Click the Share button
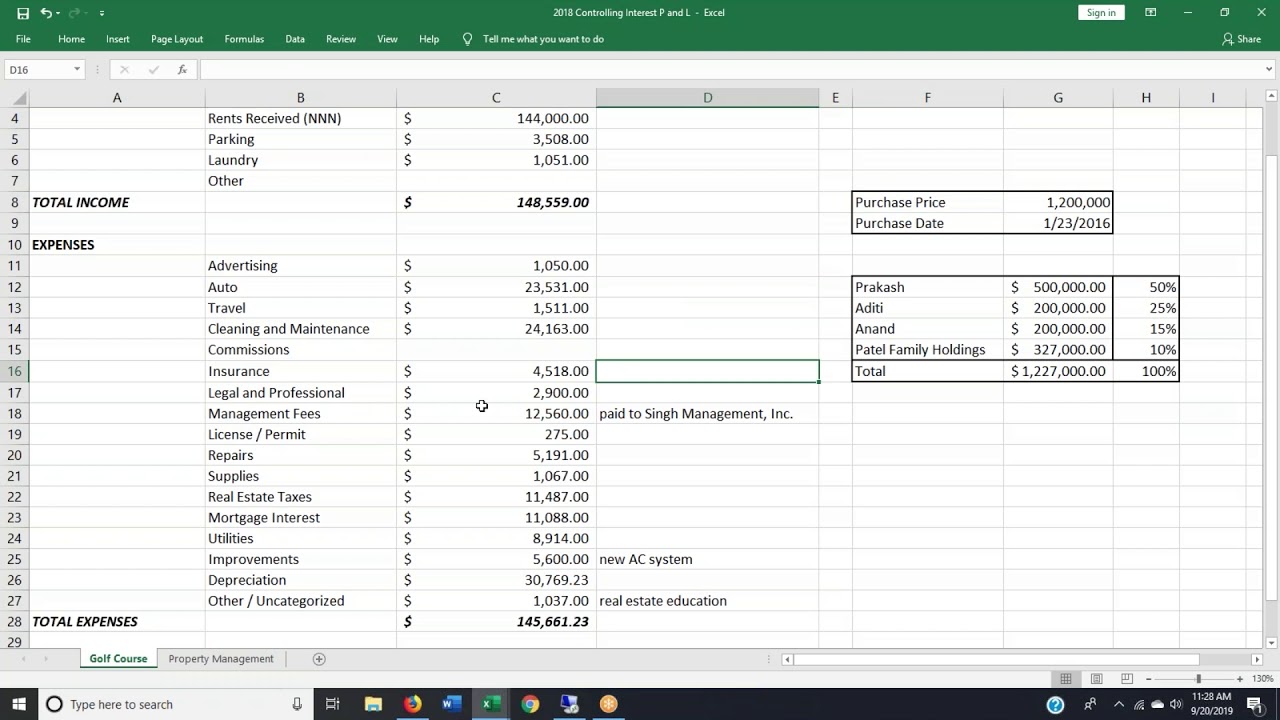1280x720 pixels. click(x=1242, y=39)
